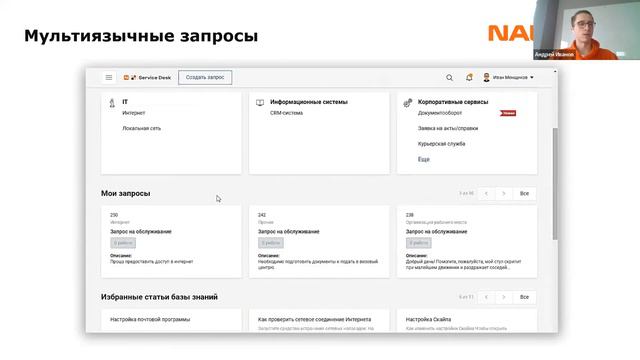640x360 pixels.
Task: Open article Как проверить сетевое соединение Интернета
Action: (314, 319)
